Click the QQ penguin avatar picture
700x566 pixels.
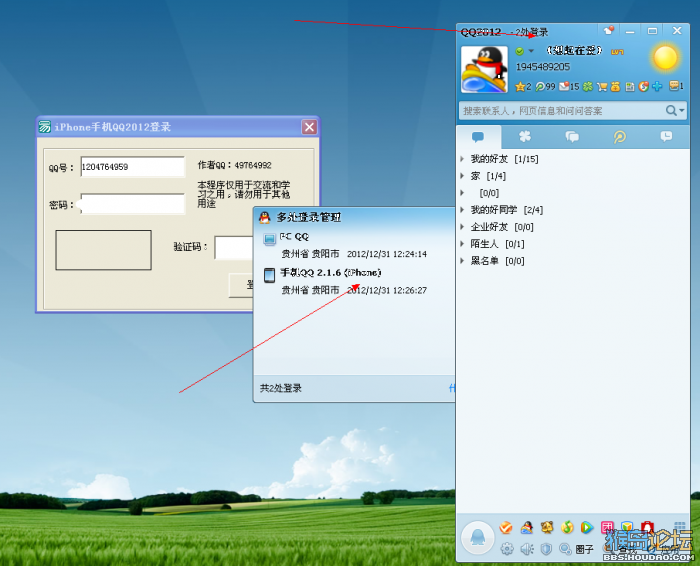point(484,69)
